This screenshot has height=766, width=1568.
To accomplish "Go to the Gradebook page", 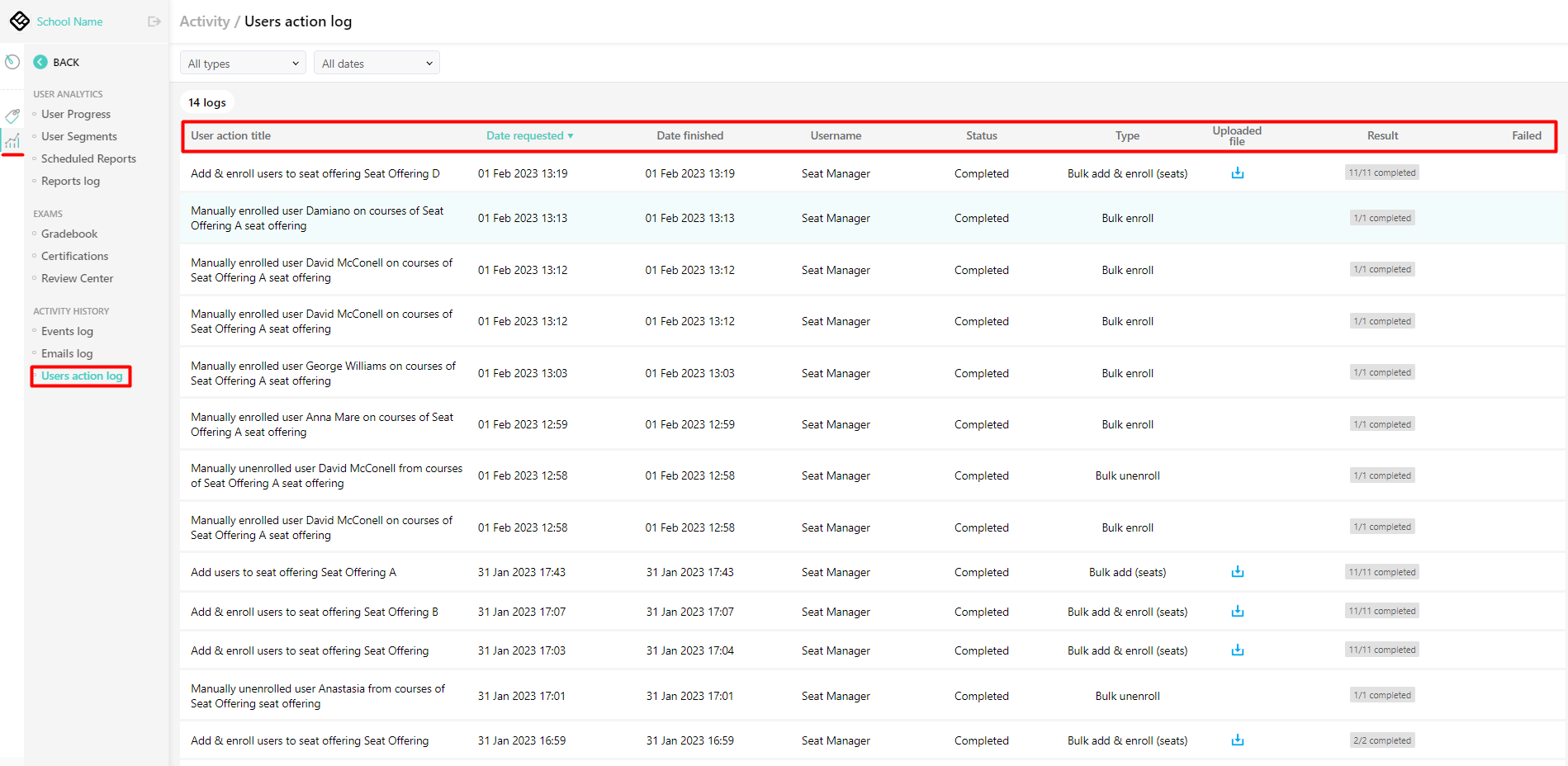I will tap(69, 234).
